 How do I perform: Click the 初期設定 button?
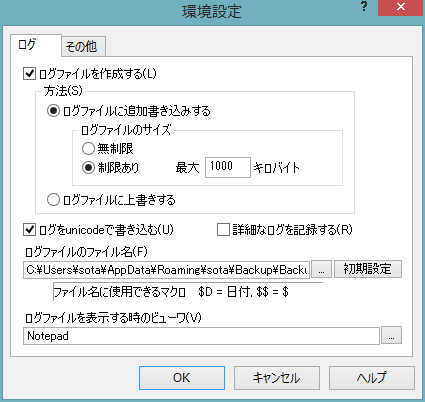point(368,269)
